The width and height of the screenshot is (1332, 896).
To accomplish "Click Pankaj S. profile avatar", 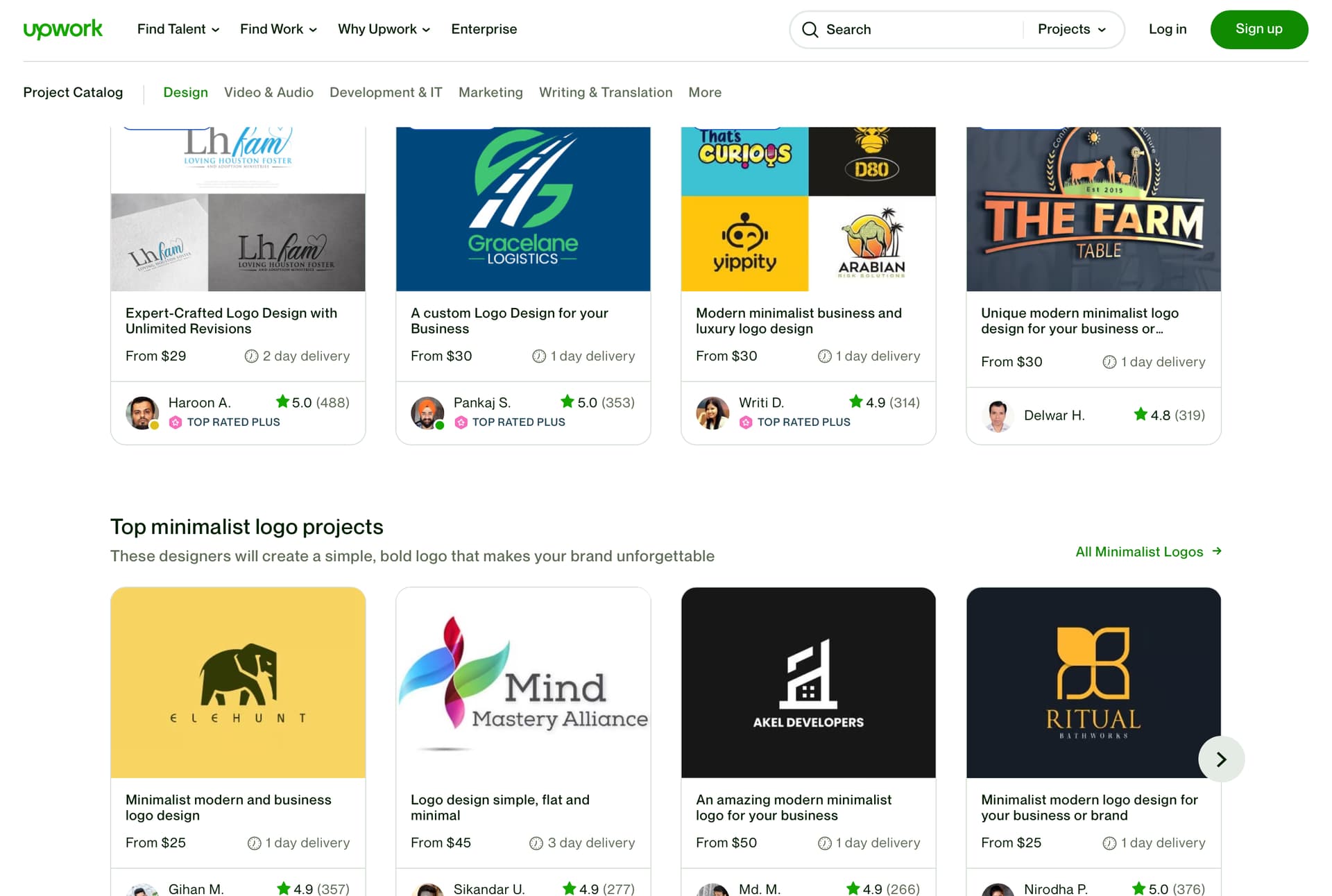I will pos(427,413).
